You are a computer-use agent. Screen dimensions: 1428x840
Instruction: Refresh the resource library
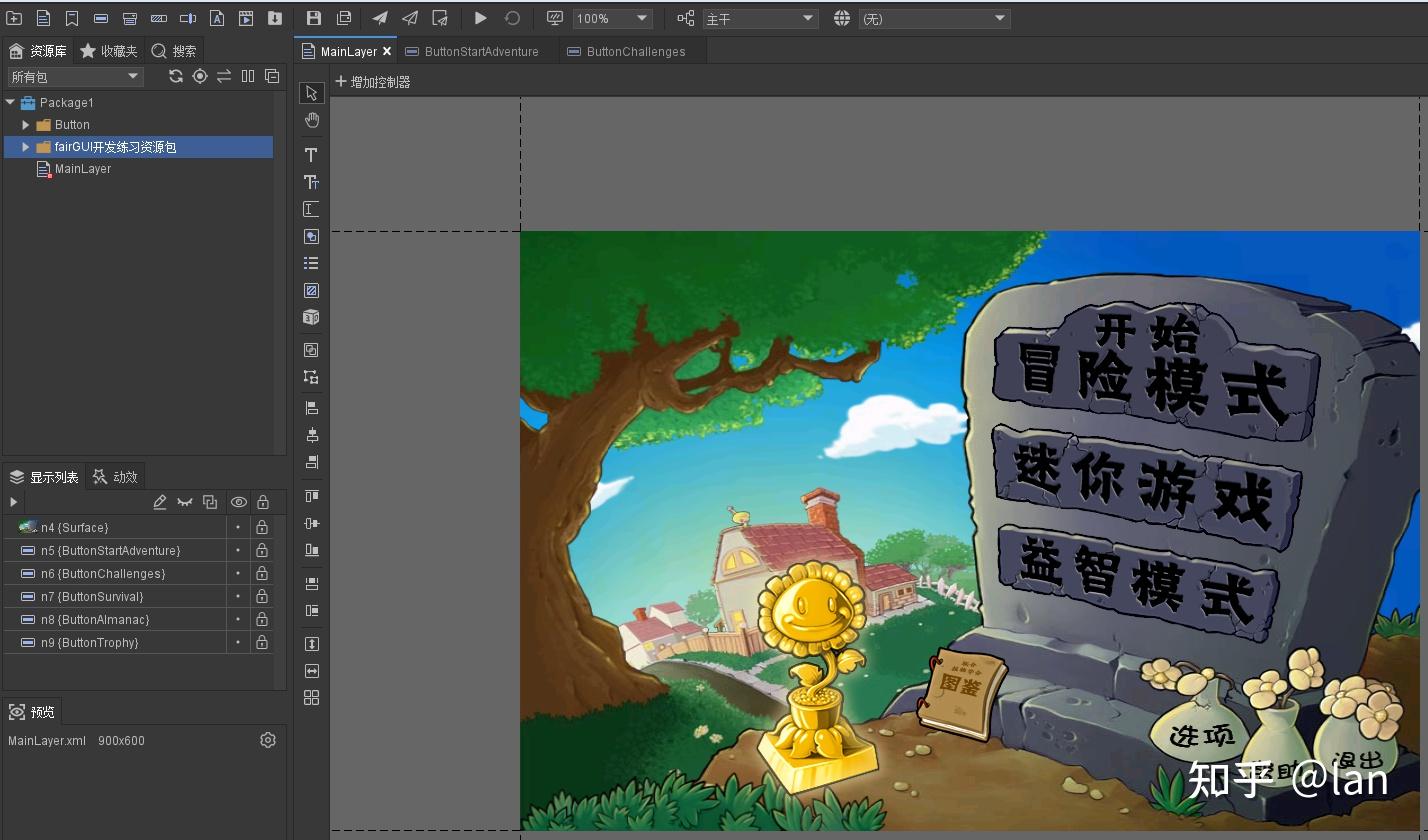(x=176, y=76)
